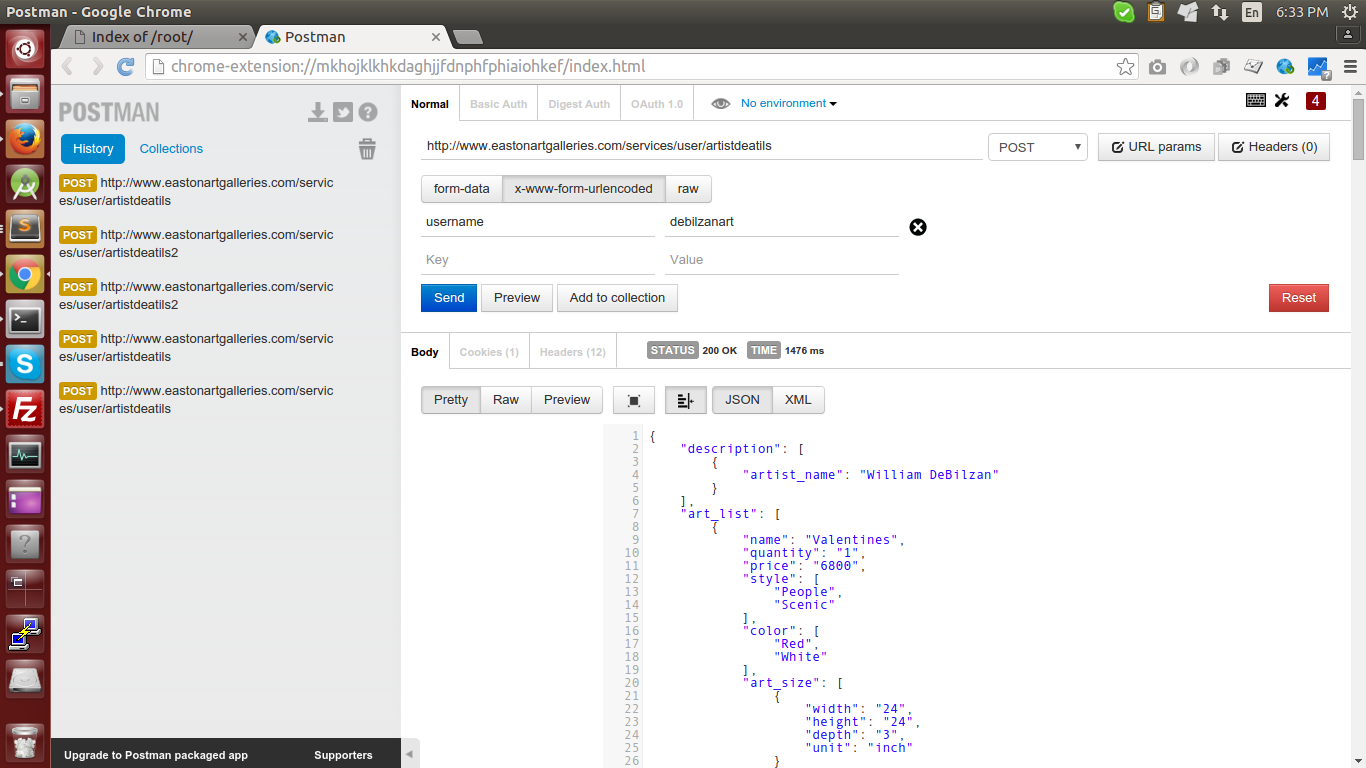
Task: Open the POST method dropdown
Action: tap(1037, 147)
